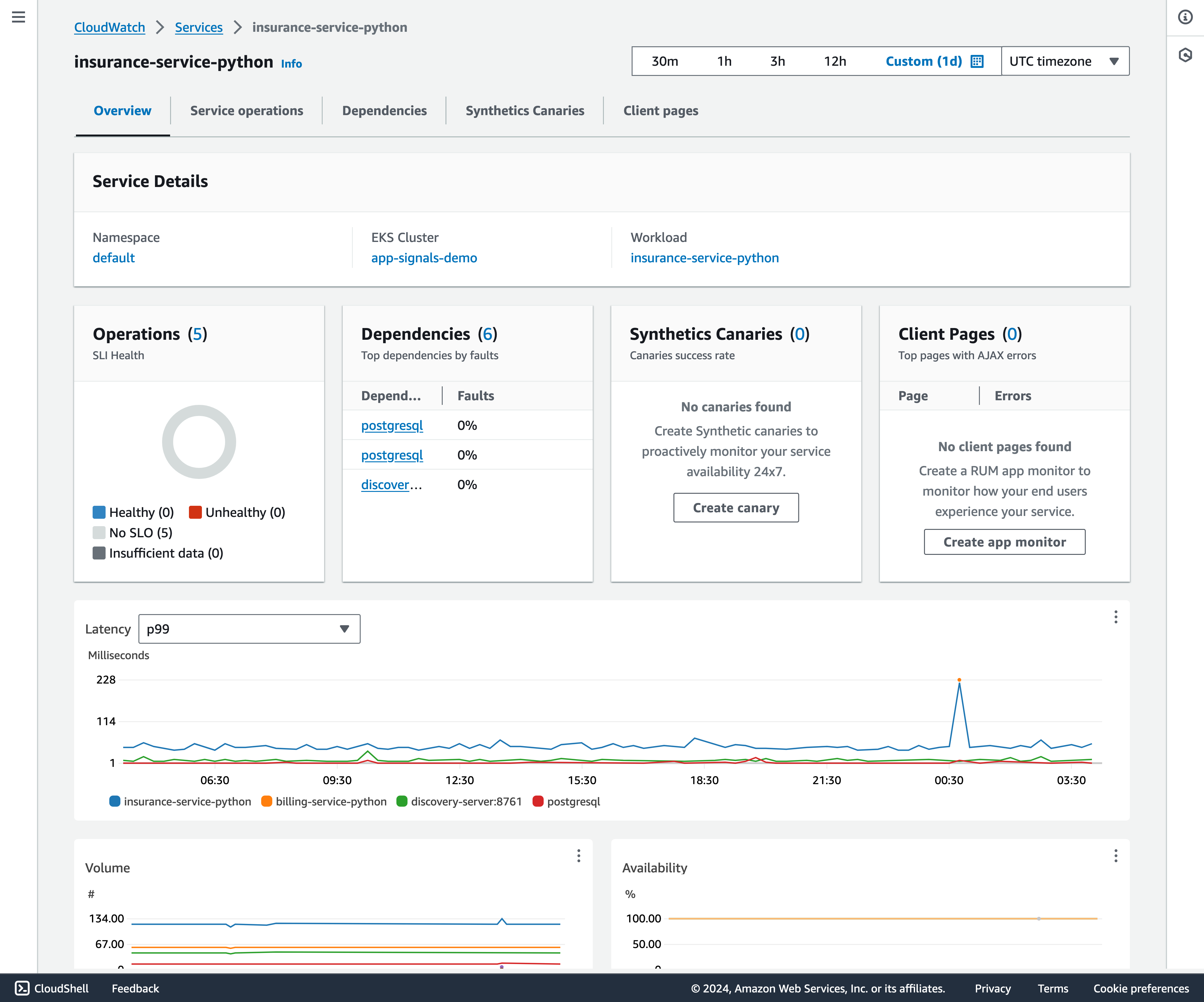Open calendar icon next to Custom (1d)

[x=977, y=61]
